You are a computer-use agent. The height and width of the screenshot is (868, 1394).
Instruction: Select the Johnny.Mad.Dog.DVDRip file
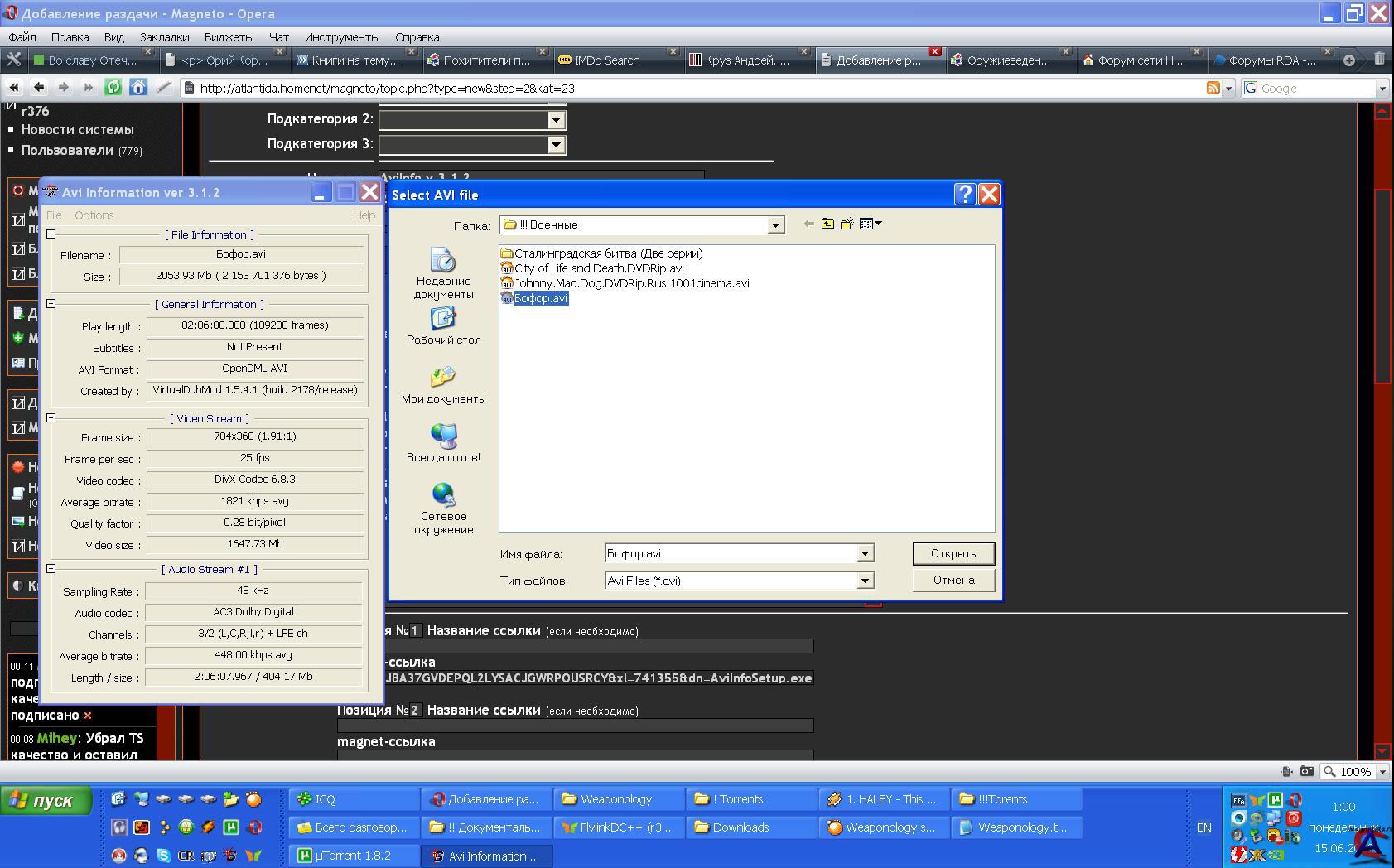(631, 283)
